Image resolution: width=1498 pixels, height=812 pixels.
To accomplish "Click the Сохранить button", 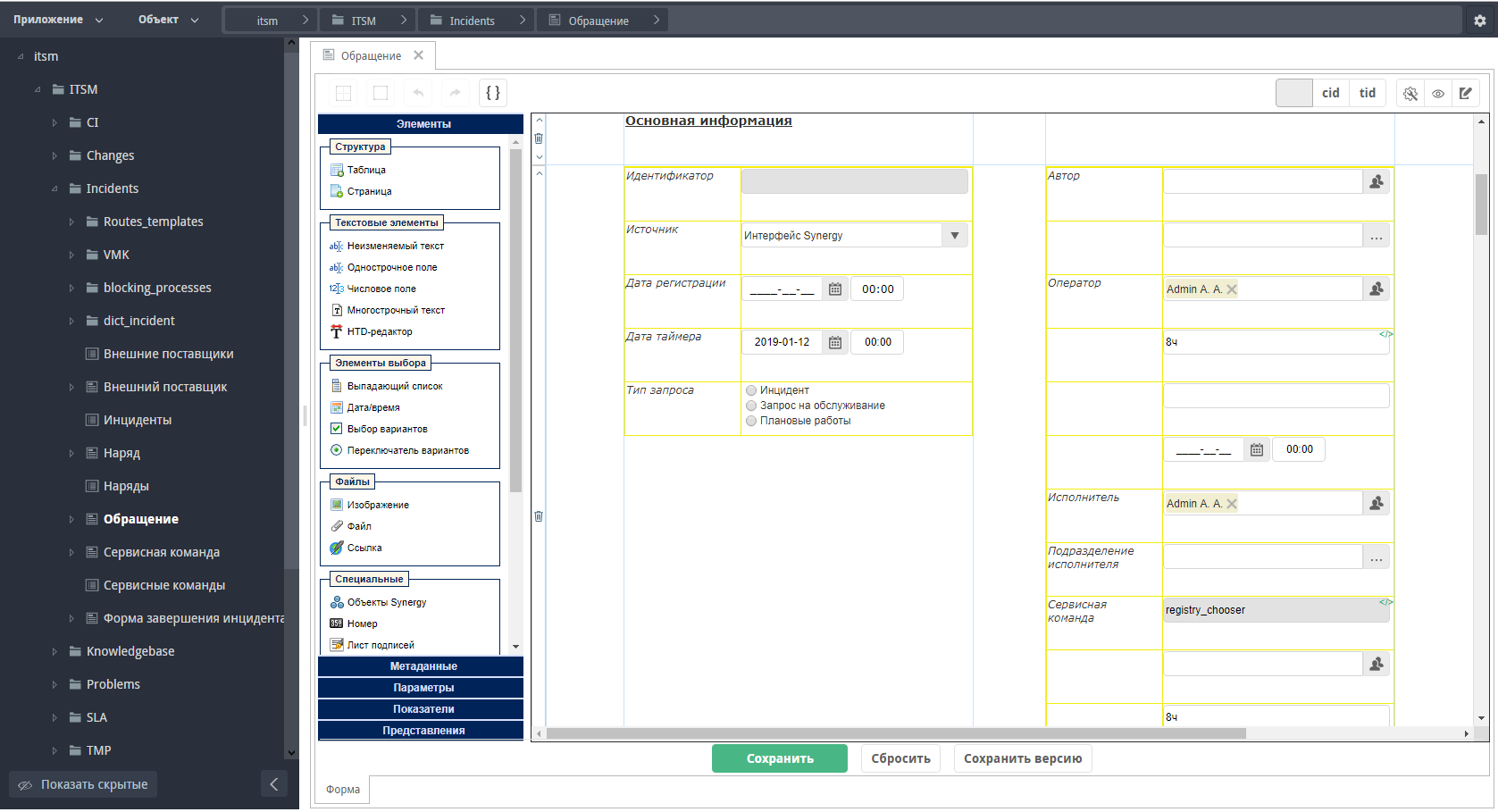I will pyautogui.click(x=780, y=758).
